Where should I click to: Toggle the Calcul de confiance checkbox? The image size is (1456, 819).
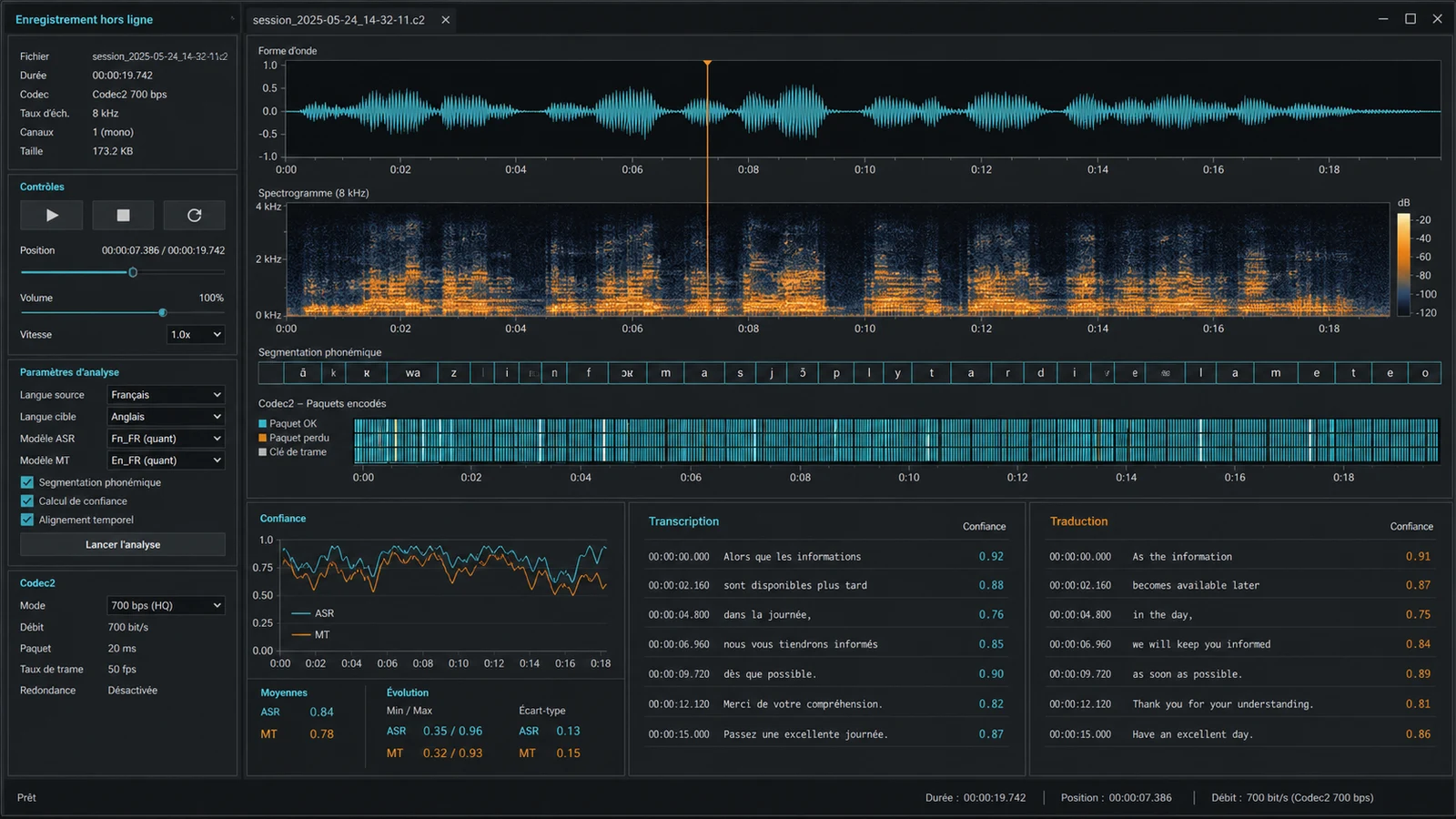[x=27, y=501]
